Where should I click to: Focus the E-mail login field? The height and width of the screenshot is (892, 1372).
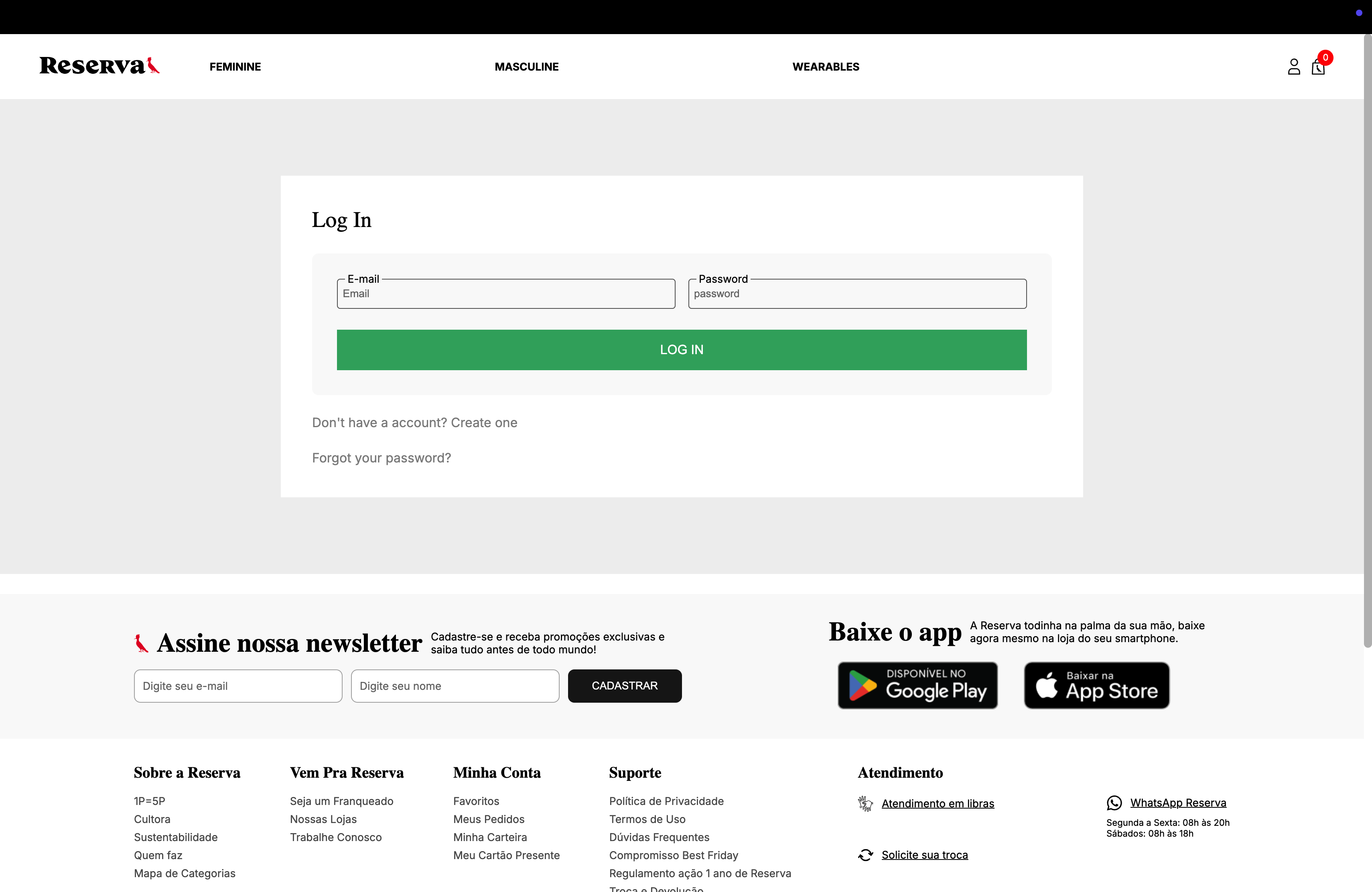pos(505,294)
